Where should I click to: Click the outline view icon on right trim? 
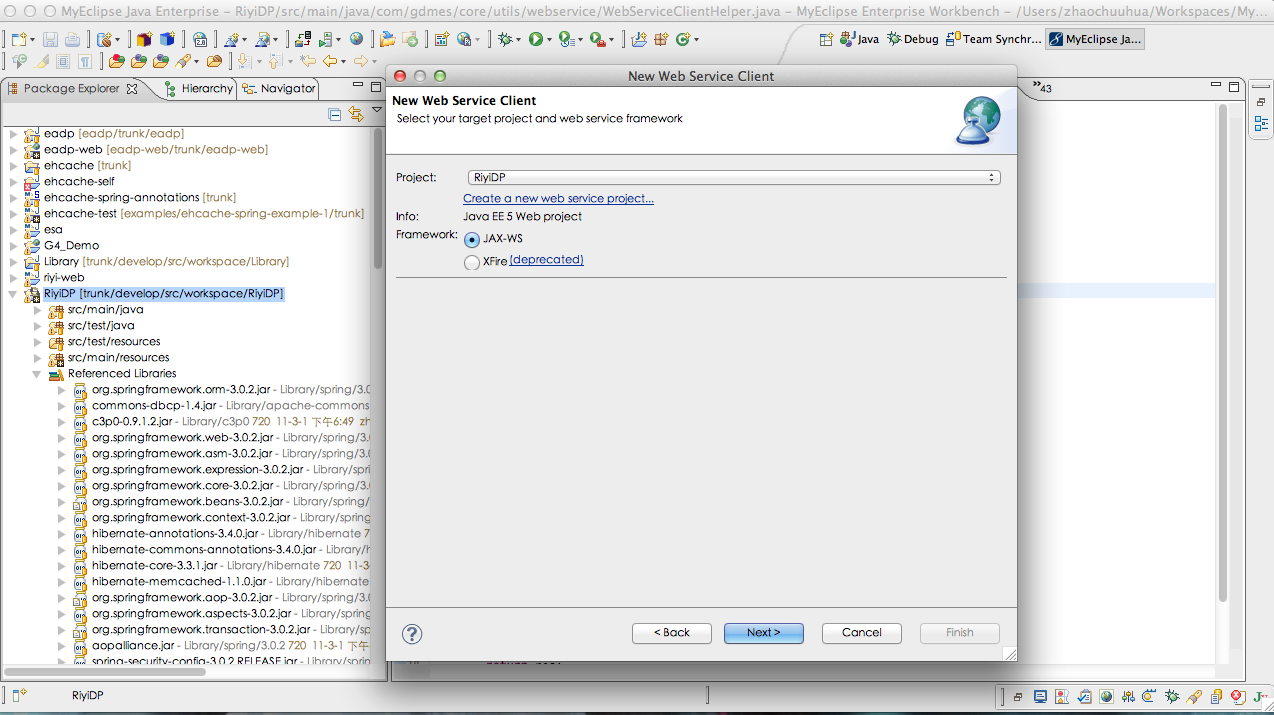click(x=1261, y=124)
